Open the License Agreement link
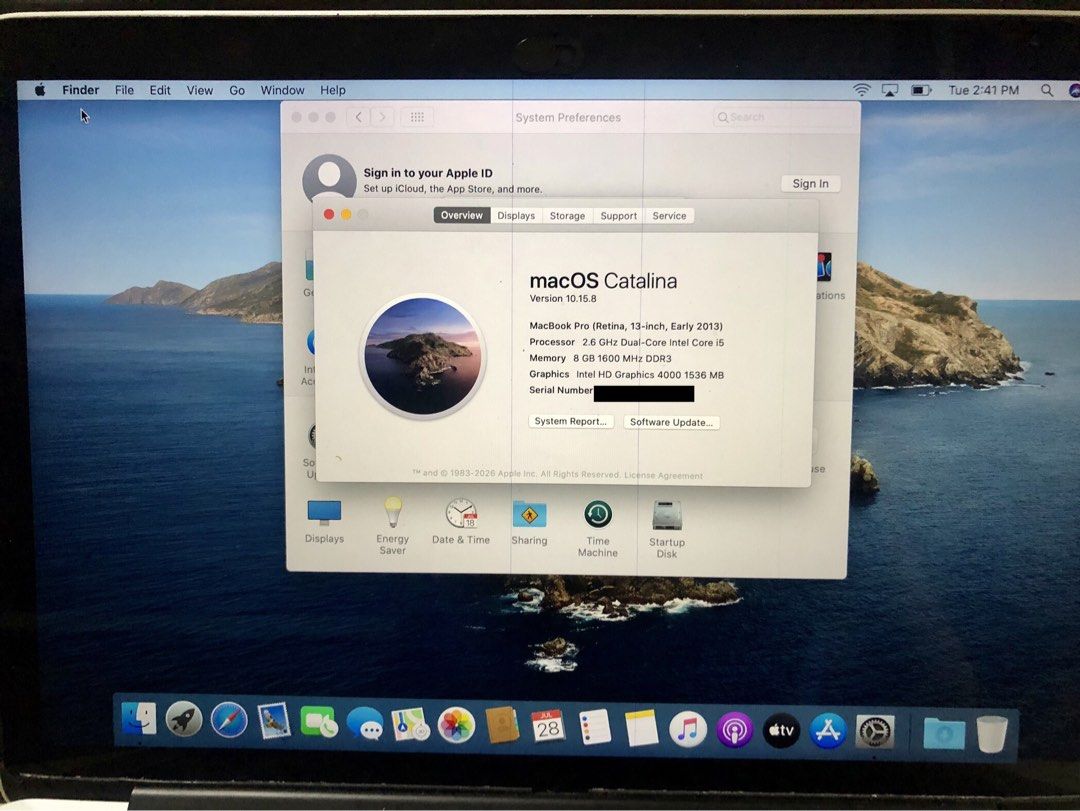 (x=663, y=475)
